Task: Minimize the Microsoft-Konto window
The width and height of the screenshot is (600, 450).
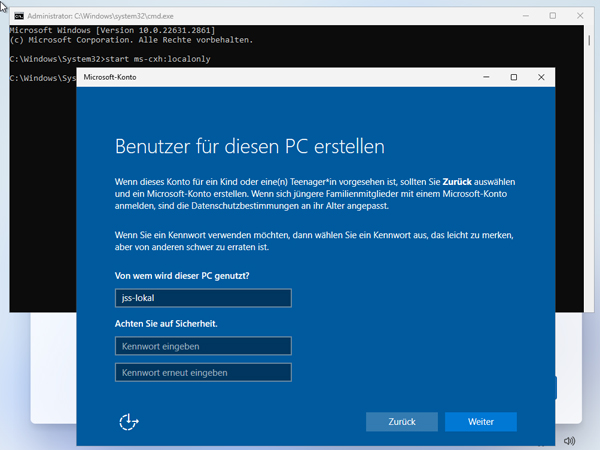Action: [486, 77]
